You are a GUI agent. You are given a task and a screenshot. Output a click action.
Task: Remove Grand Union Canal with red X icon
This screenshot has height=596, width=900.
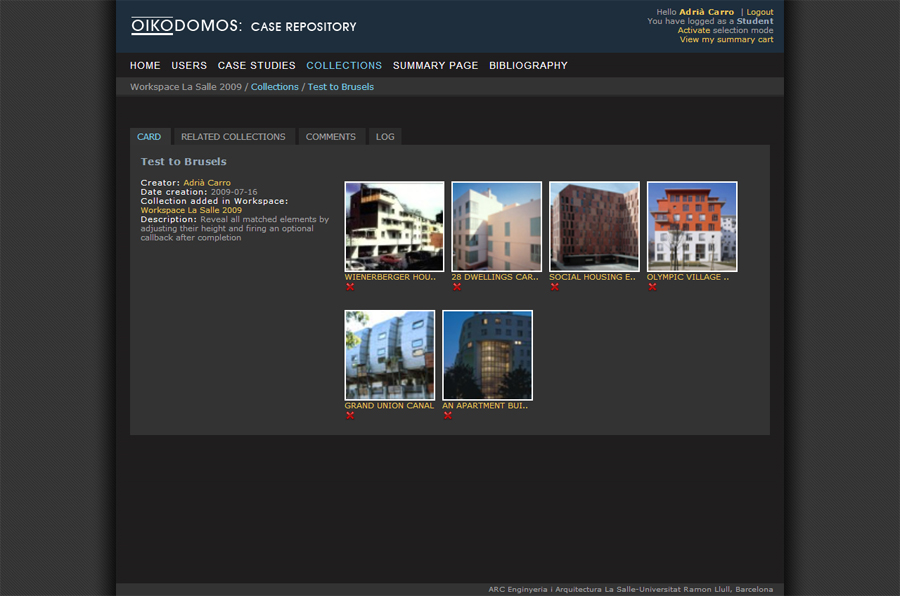(x=350, y=416)
